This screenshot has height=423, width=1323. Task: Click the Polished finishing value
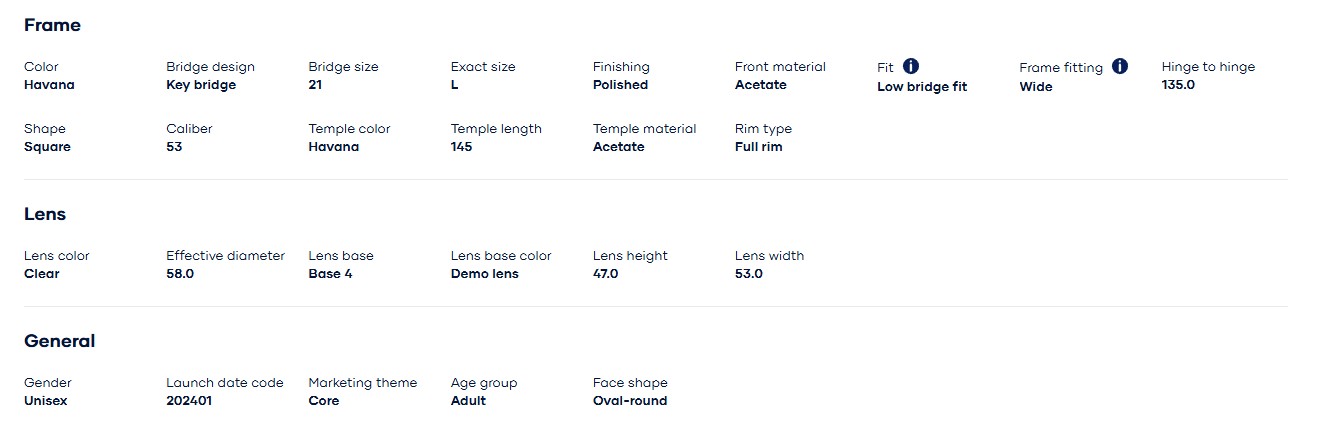pos(620,85)
